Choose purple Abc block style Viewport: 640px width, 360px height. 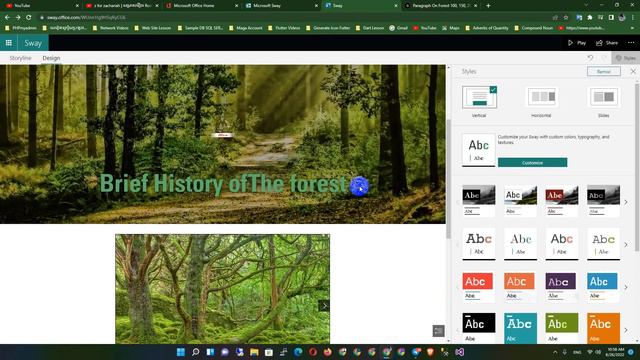pos(561,287)
